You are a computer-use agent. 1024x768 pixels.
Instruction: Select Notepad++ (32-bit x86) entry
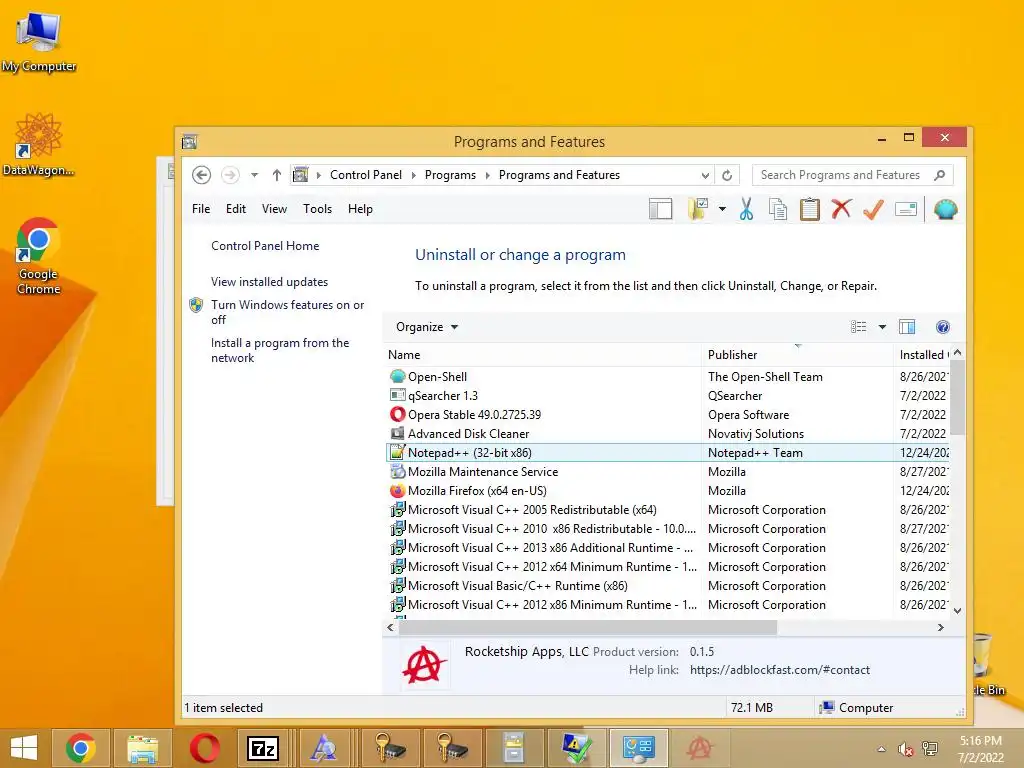point(667,453)
